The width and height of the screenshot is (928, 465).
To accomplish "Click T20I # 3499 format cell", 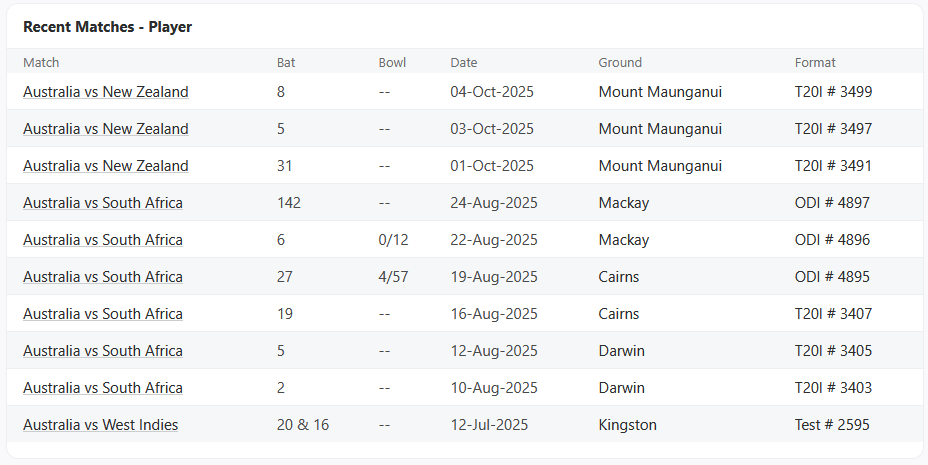I will click(833, 92).
